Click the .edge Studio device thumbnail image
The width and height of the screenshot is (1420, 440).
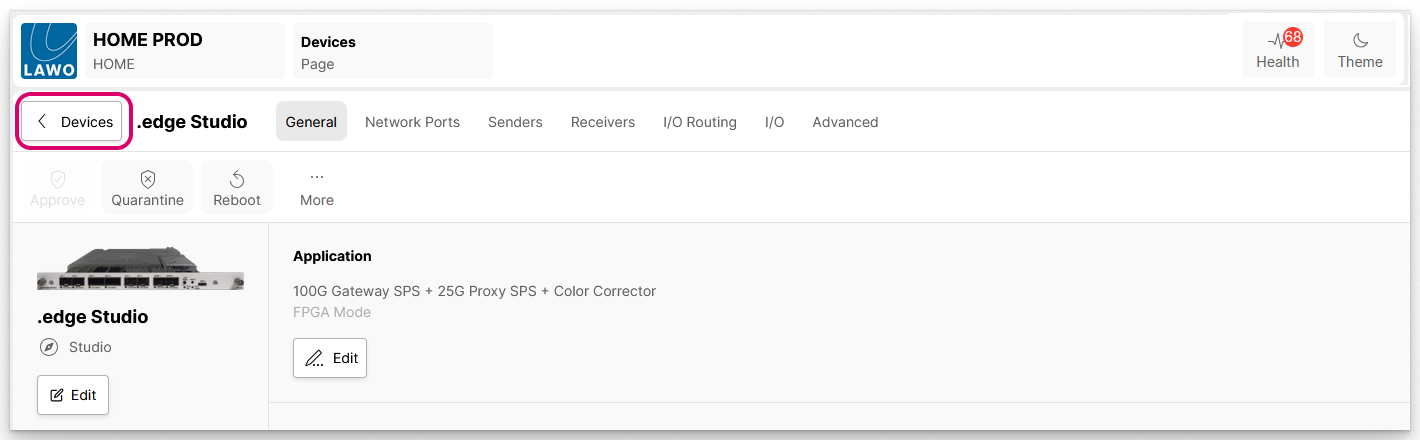[140, 269]
